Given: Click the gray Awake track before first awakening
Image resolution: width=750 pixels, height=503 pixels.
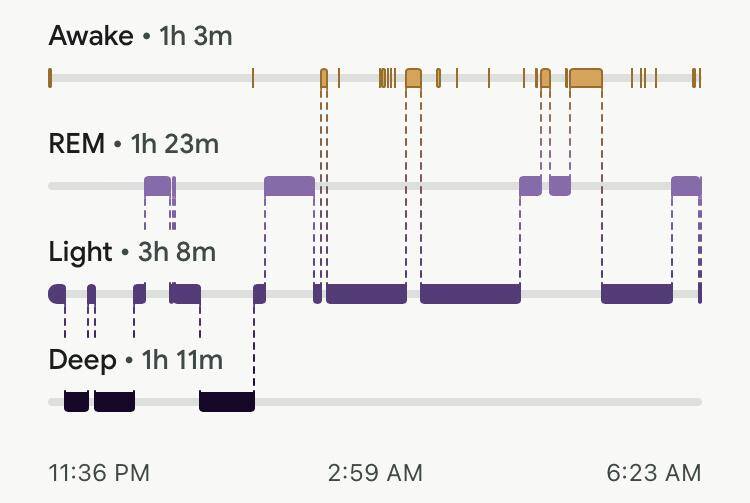Looking at the screenshot, I should [x=150, y=78].
